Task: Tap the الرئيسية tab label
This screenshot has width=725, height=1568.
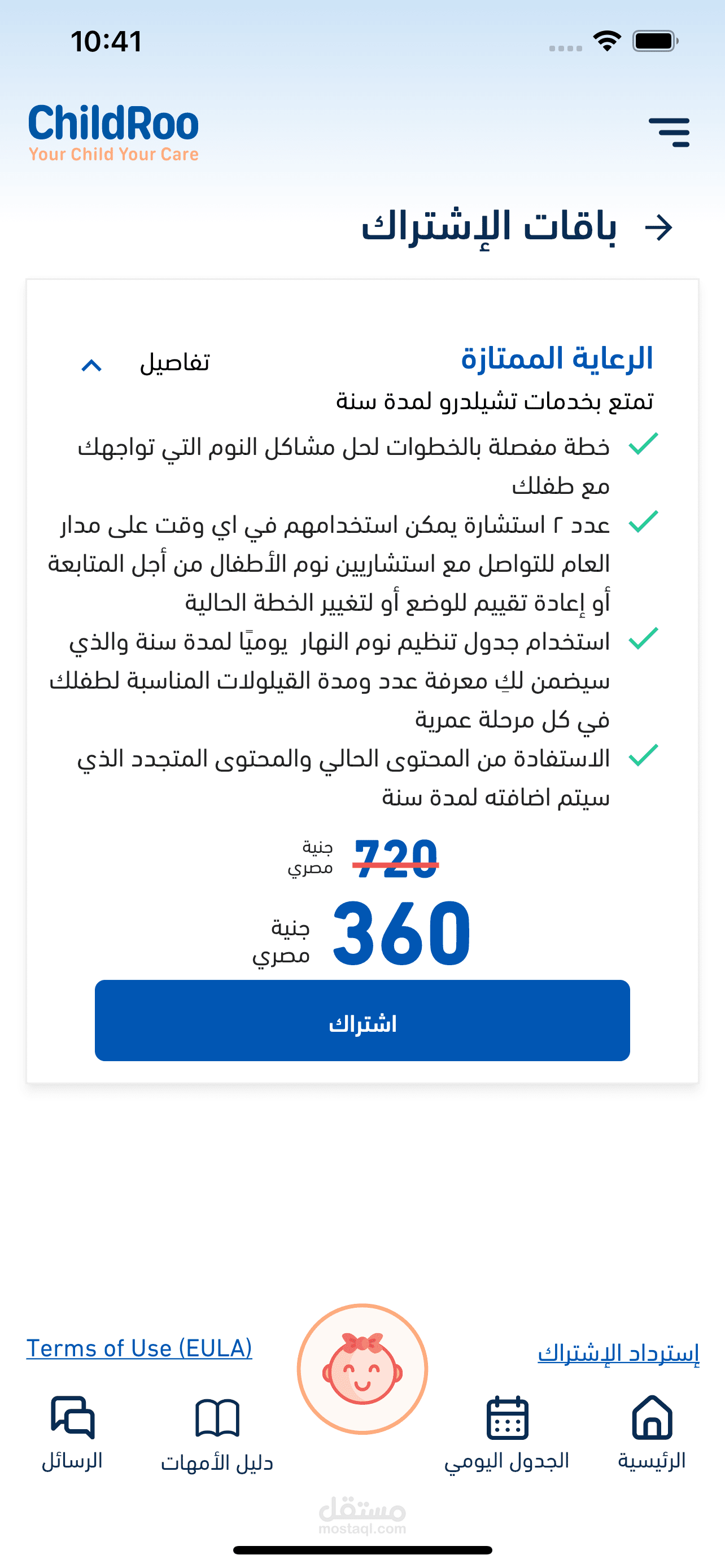Action: click(x=652, y=1461)
